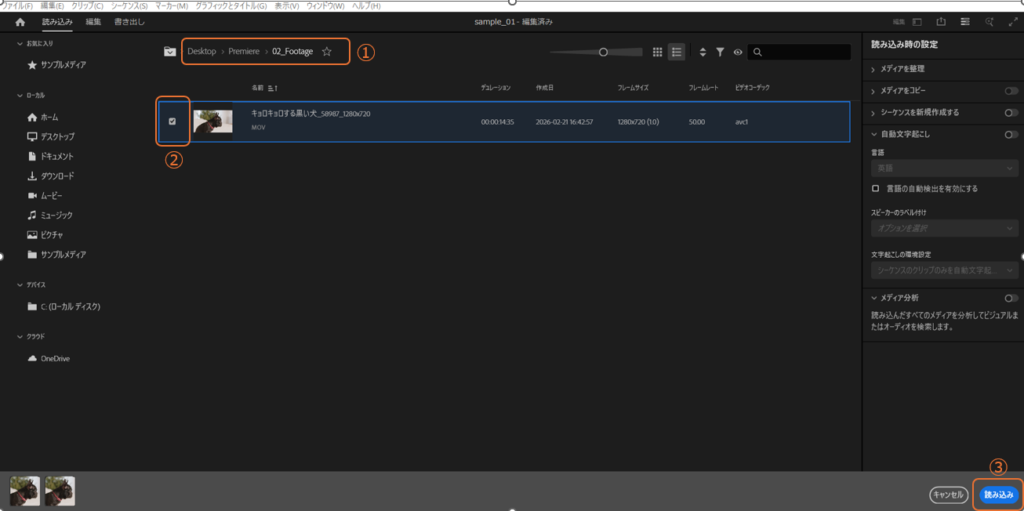This screenshot has height=511, width=1024.
Task: Open the sort order options icon
Action: coord(702,52)
